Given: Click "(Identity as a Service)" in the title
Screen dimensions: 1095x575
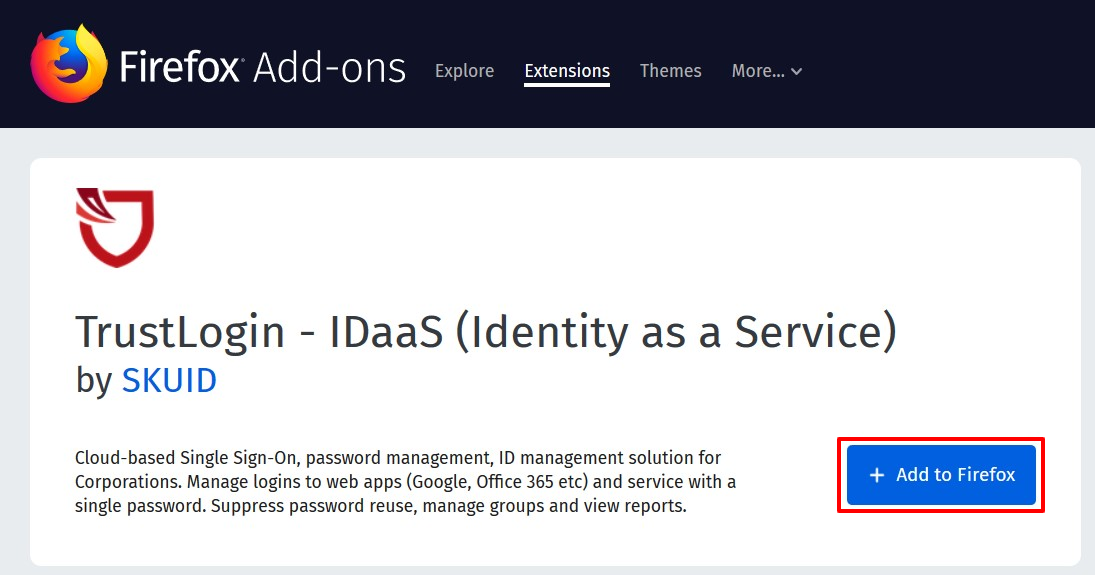Looking at the screenshot, I should [x=676, y=332].
